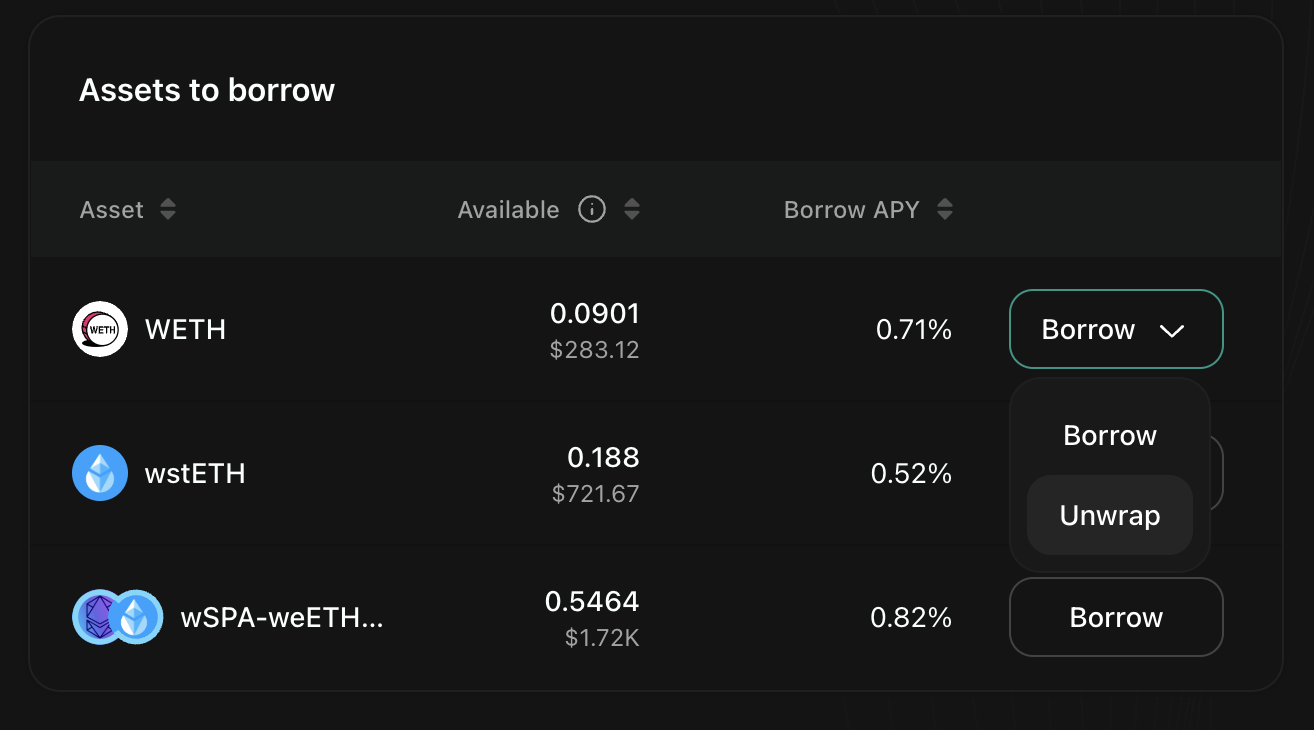
Task: Select Unwrap from the dropdown menu
Action: click(x=1110, y=515)
